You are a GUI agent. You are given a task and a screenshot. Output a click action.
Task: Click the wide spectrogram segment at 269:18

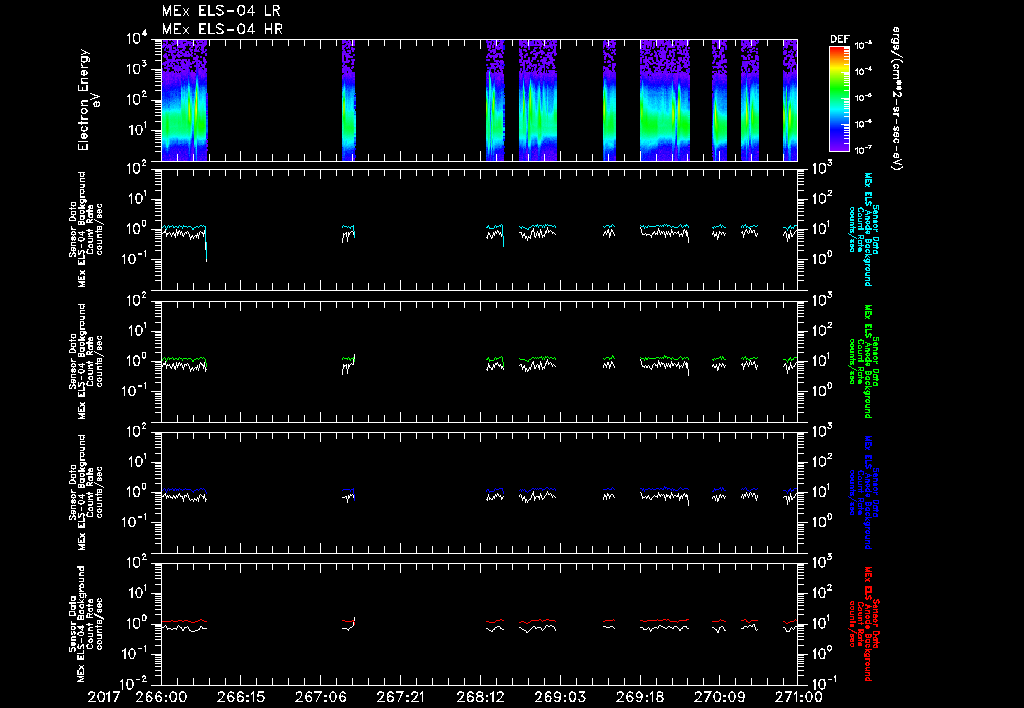pos(665,100)
